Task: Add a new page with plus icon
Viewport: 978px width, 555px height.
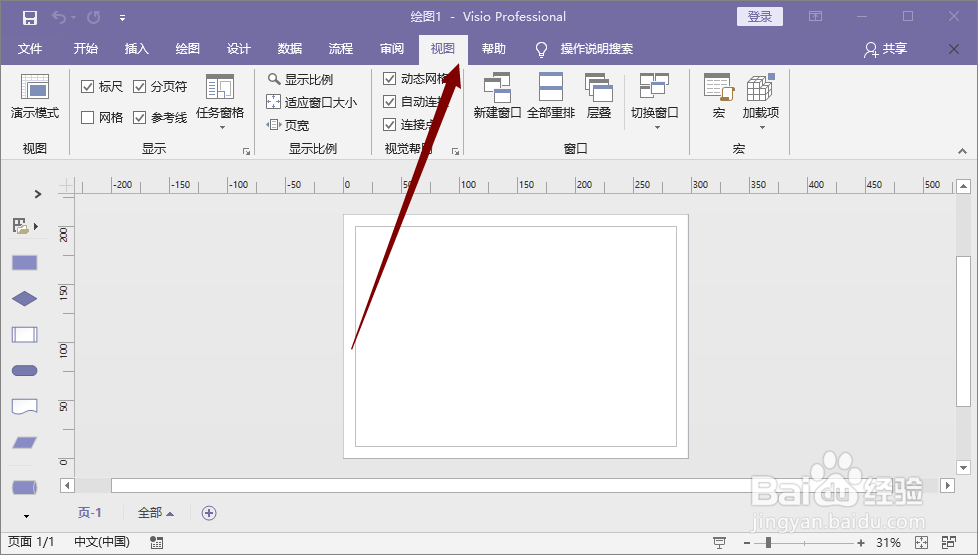Action: click(209, 513)
